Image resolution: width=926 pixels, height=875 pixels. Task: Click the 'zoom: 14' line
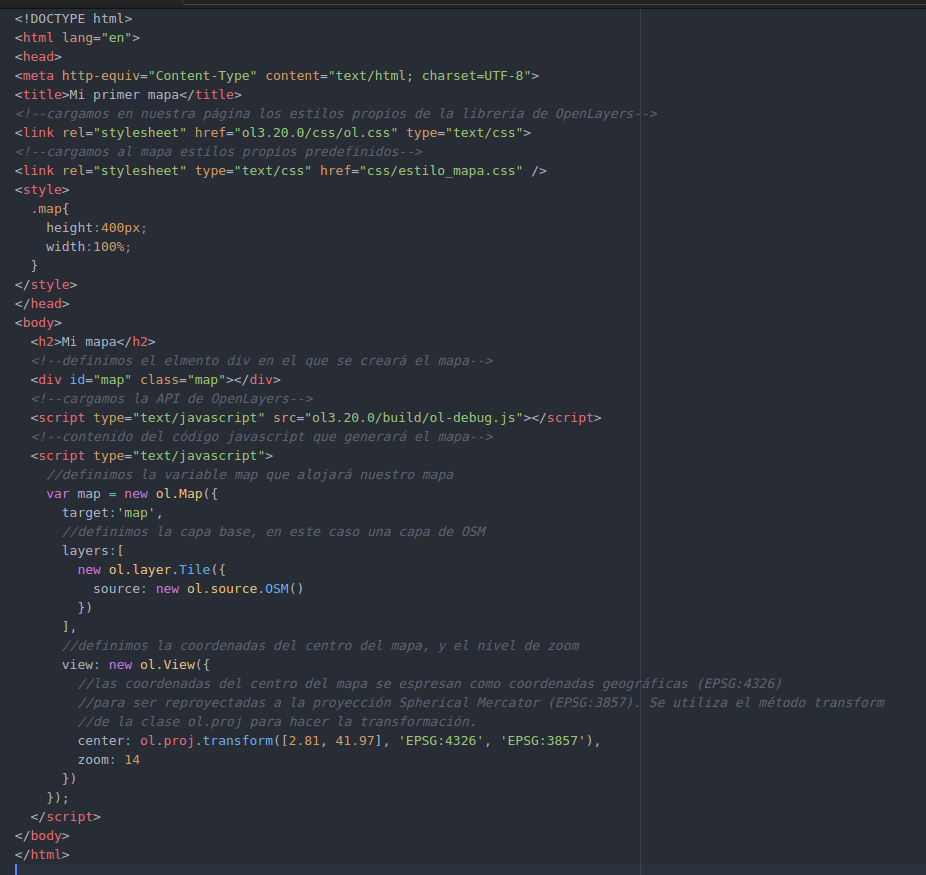[109, 760]
